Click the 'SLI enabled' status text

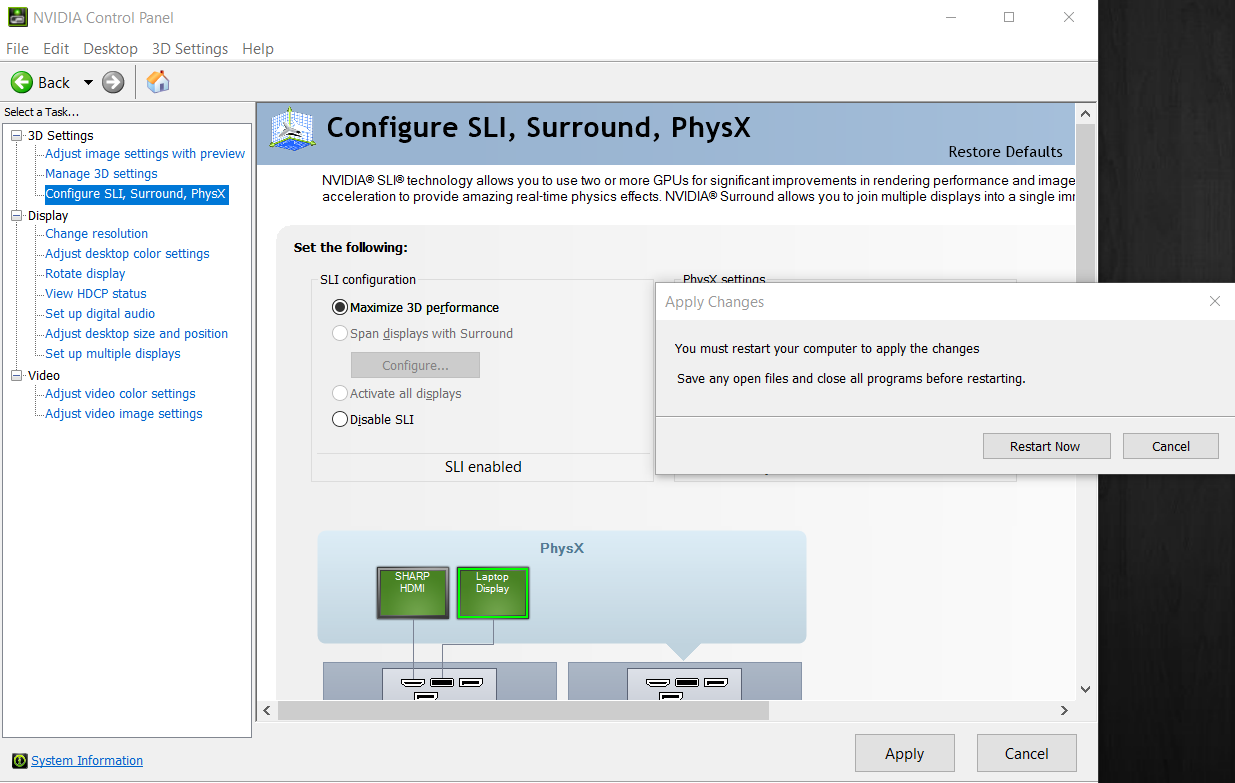(483, 467)
